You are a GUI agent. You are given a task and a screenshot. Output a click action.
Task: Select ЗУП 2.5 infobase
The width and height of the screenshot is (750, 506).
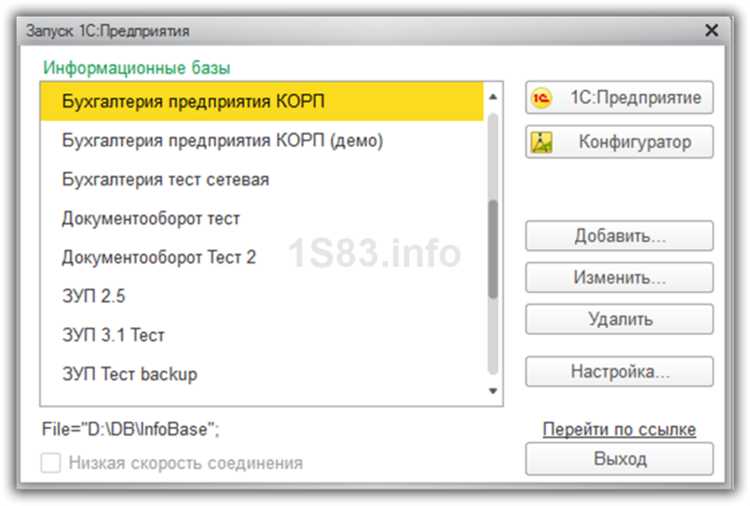click(x=262, y=296)
